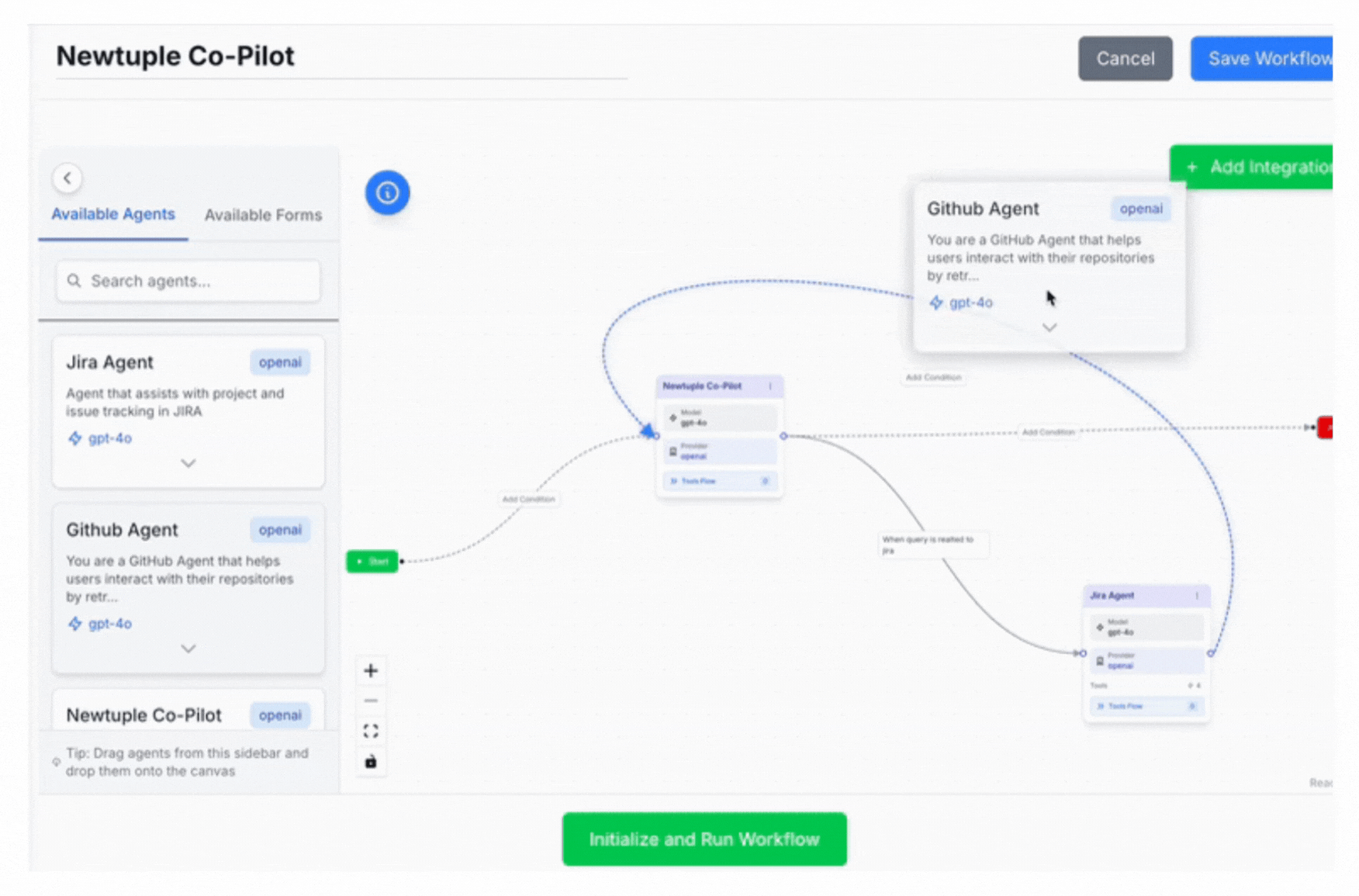
Task: Click Initialize and Run Workflow button
Action: (704, 839)
